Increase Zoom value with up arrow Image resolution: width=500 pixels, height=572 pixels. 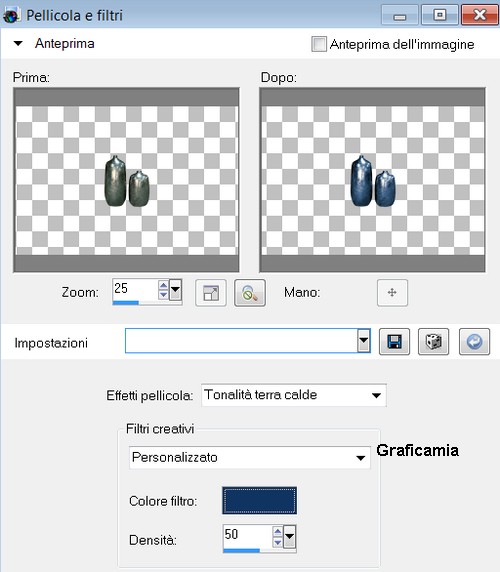tap(163, 285)
